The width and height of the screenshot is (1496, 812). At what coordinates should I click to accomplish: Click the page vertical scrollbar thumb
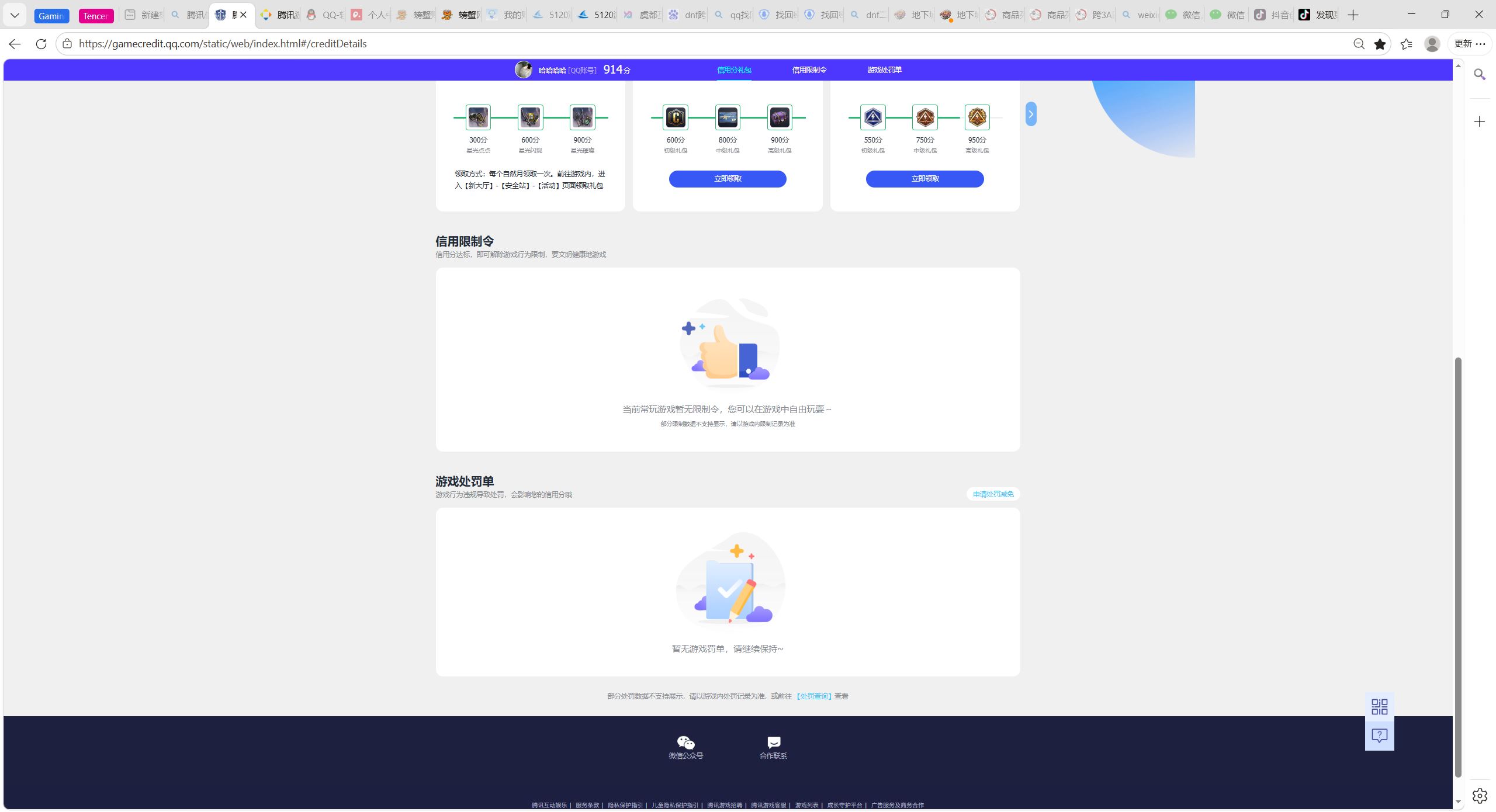pos(1457,567)
